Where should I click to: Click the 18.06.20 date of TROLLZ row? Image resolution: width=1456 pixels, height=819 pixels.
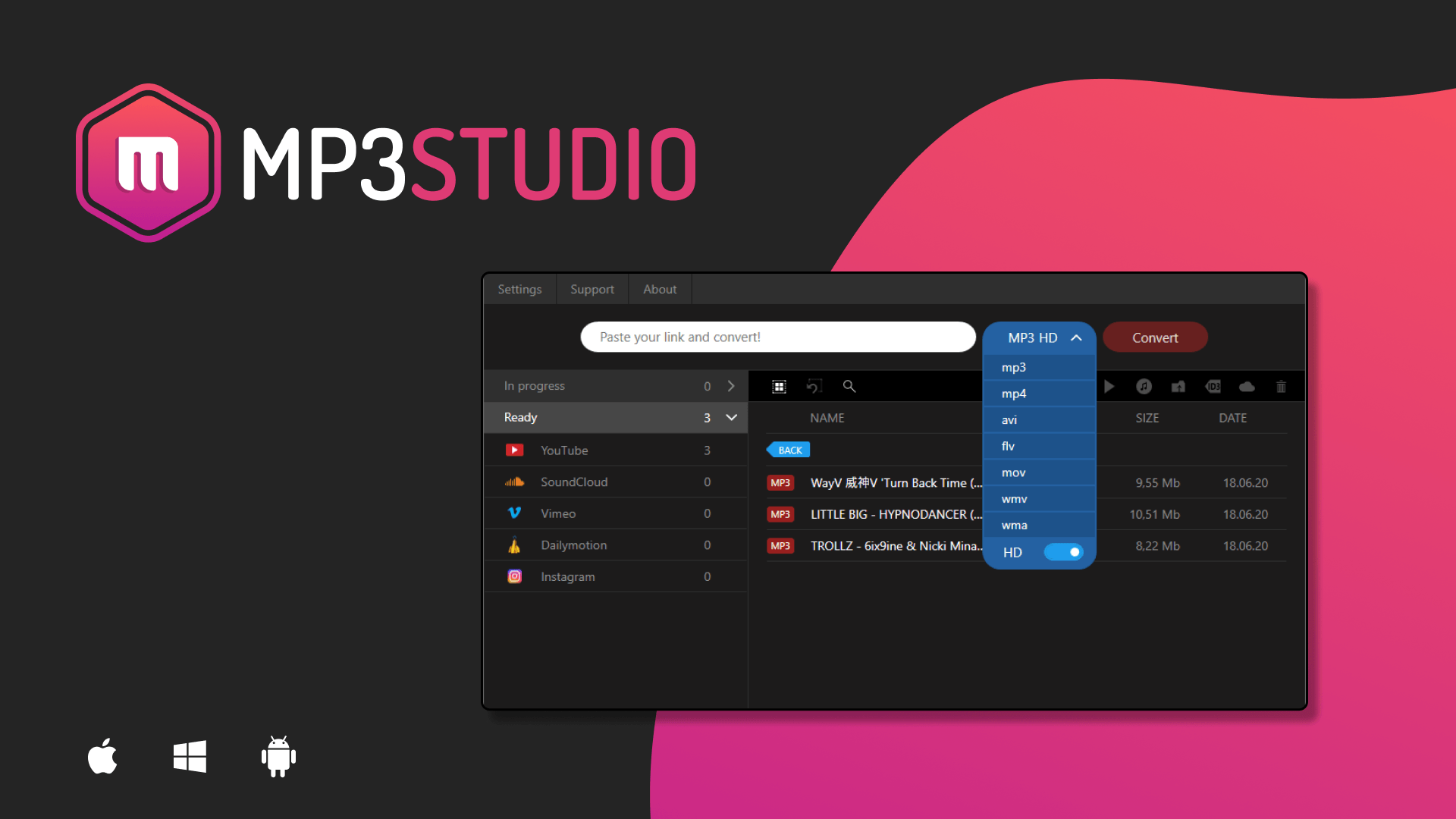1245,546
